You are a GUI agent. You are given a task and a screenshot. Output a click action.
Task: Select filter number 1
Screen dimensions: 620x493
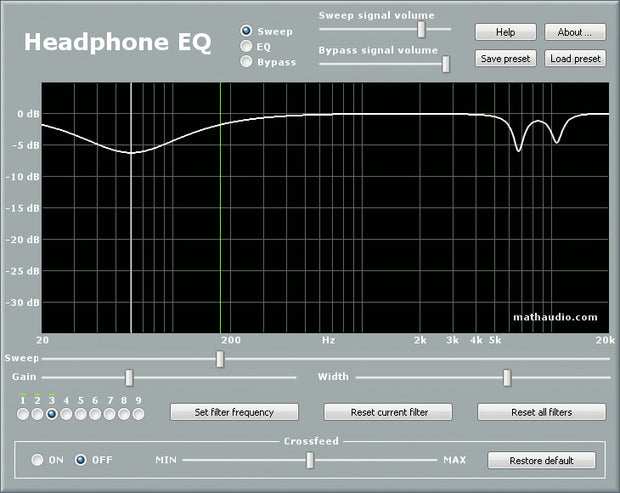tap(23, 414)
